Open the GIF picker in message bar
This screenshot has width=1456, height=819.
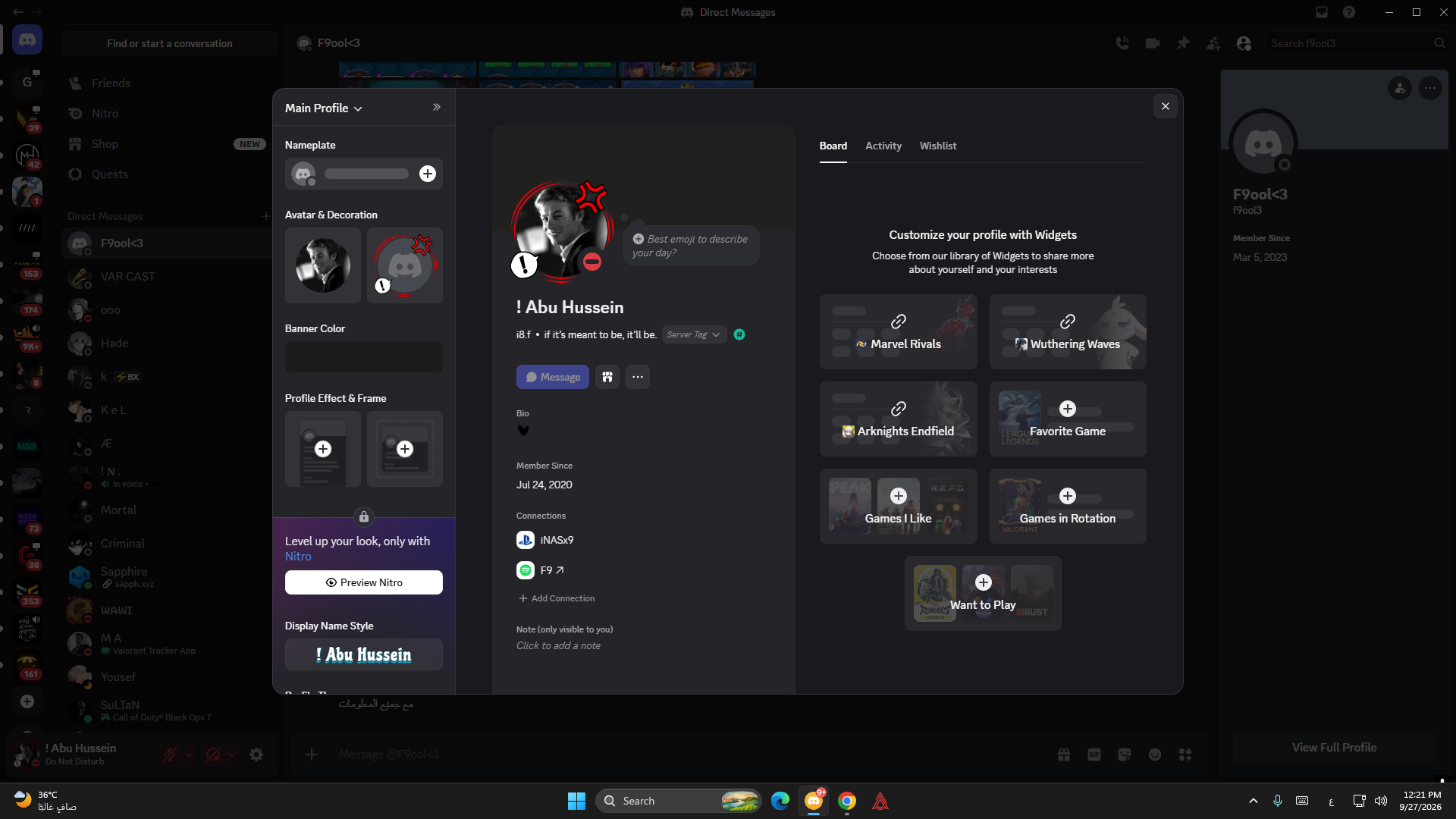coord(1094,755)
